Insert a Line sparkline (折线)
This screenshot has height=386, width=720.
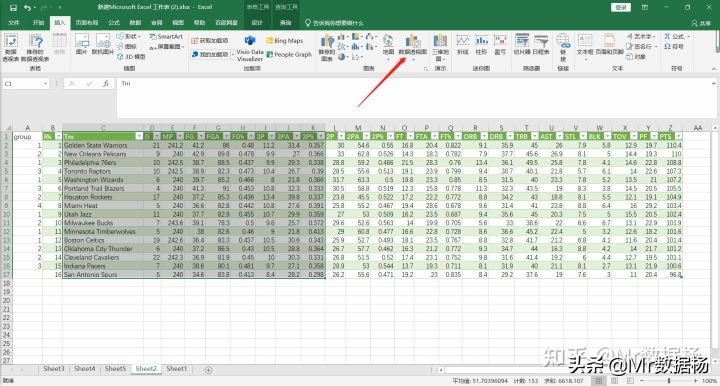(462, 45)
